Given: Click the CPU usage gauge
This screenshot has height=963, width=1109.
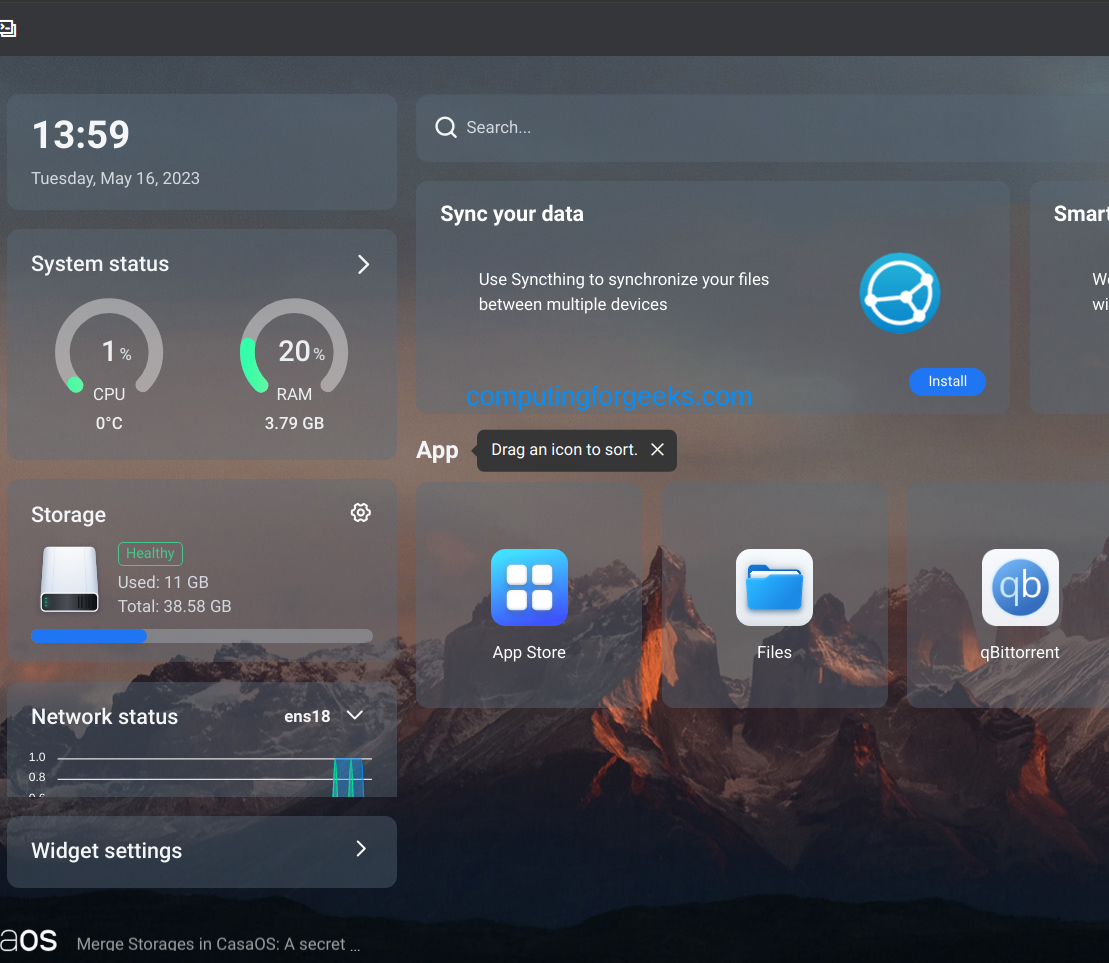Looking at the screenshot, I should 109,351.
